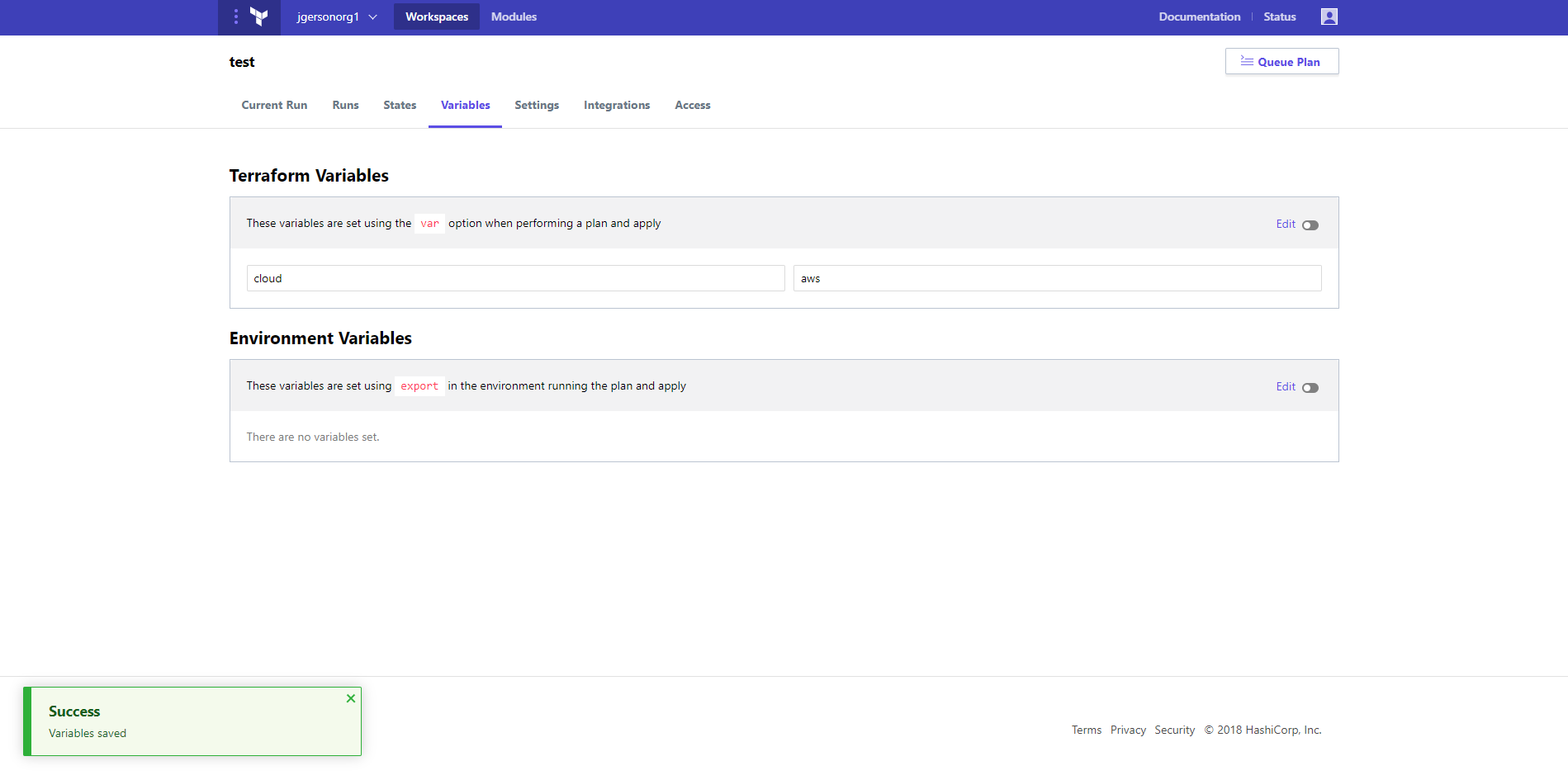Open the Settings tab
This screenshot has height=780, width=1568.
click(x=537, y=105)
